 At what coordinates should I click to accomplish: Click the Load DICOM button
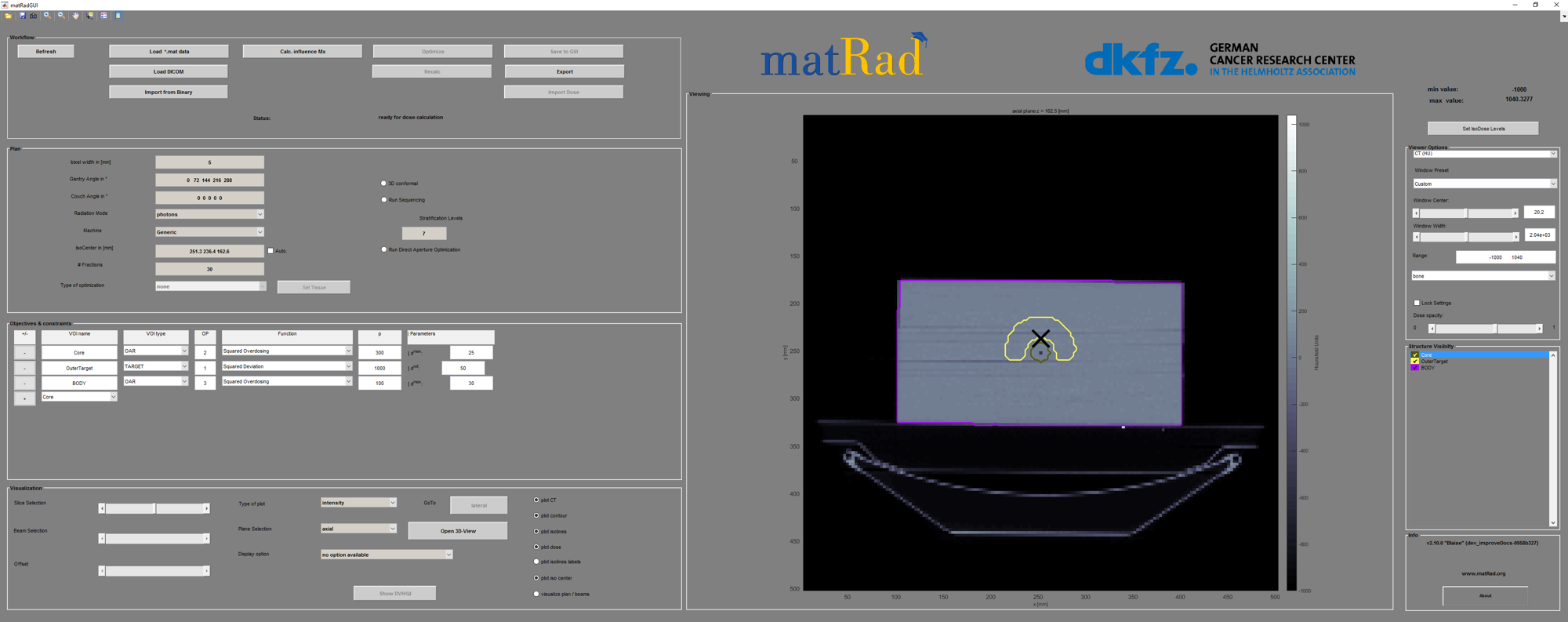click(169, 71)
